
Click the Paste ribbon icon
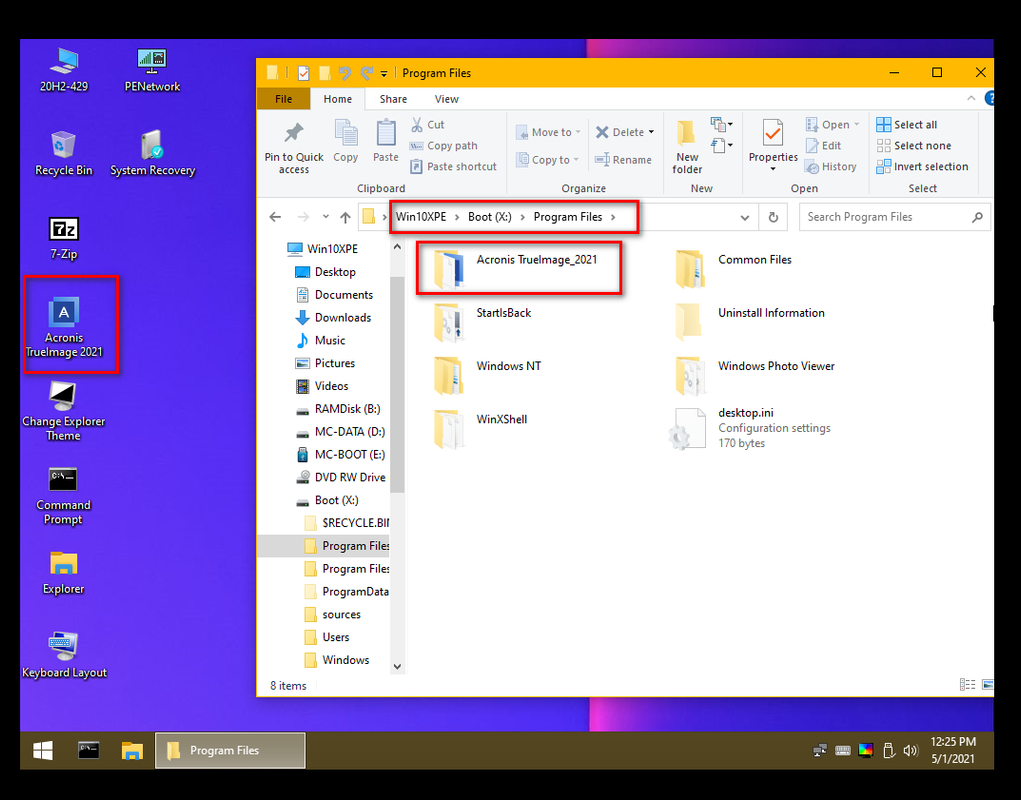coord(385,141)
